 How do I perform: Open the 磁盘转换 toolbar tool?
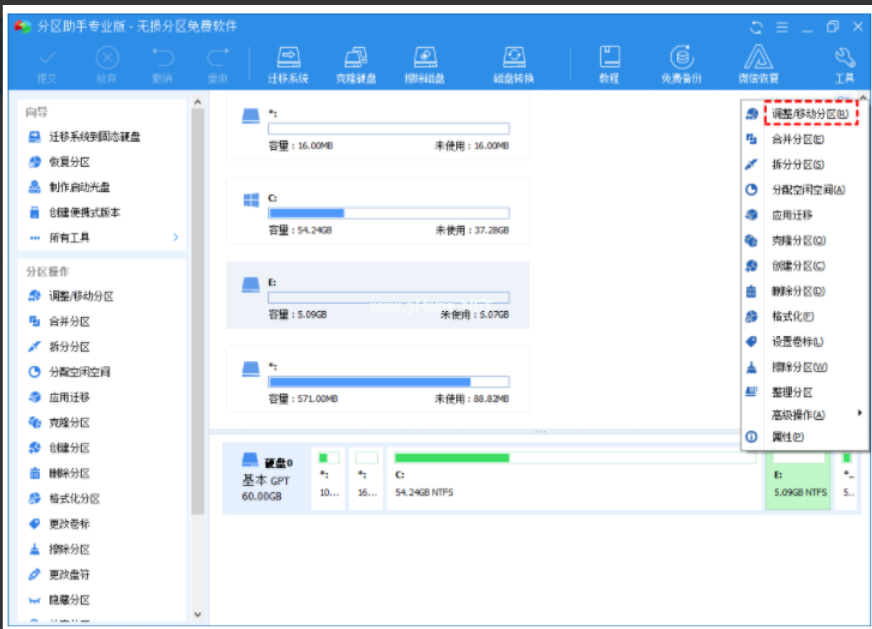click(x=513, y=63)
